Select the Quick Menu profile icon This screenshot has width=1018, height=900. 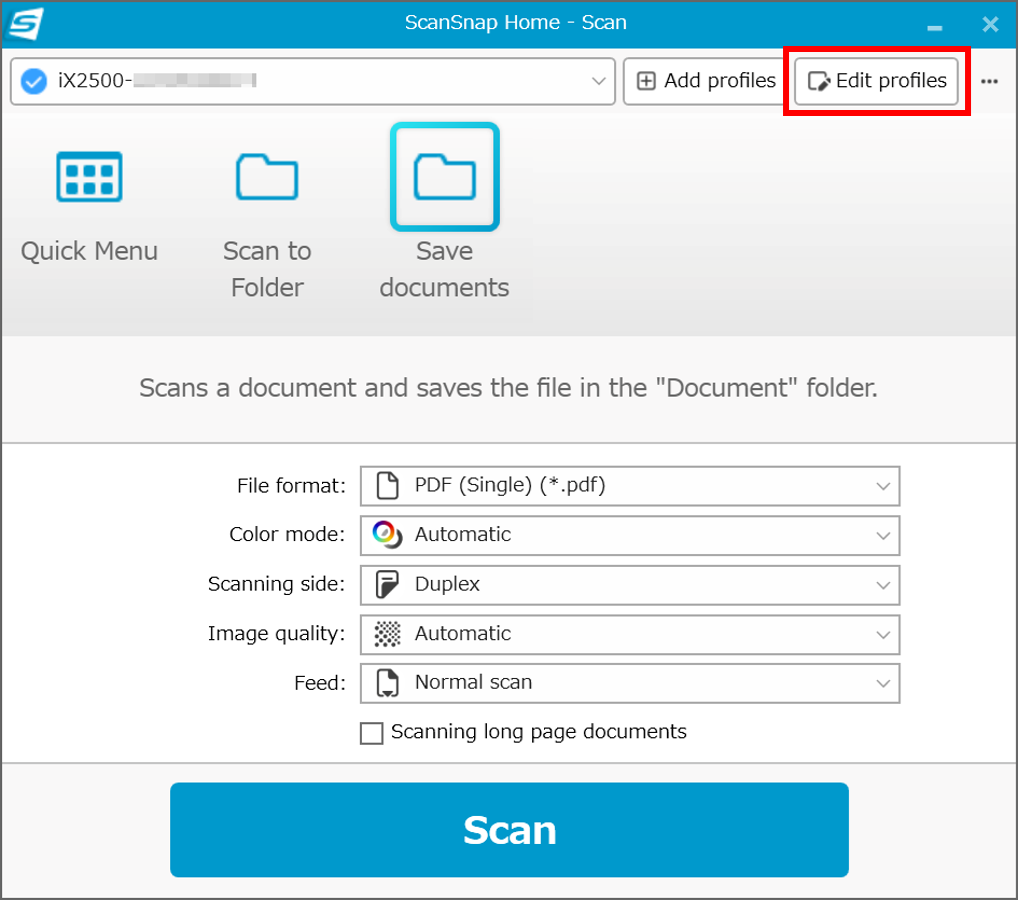tap(90, 177)
